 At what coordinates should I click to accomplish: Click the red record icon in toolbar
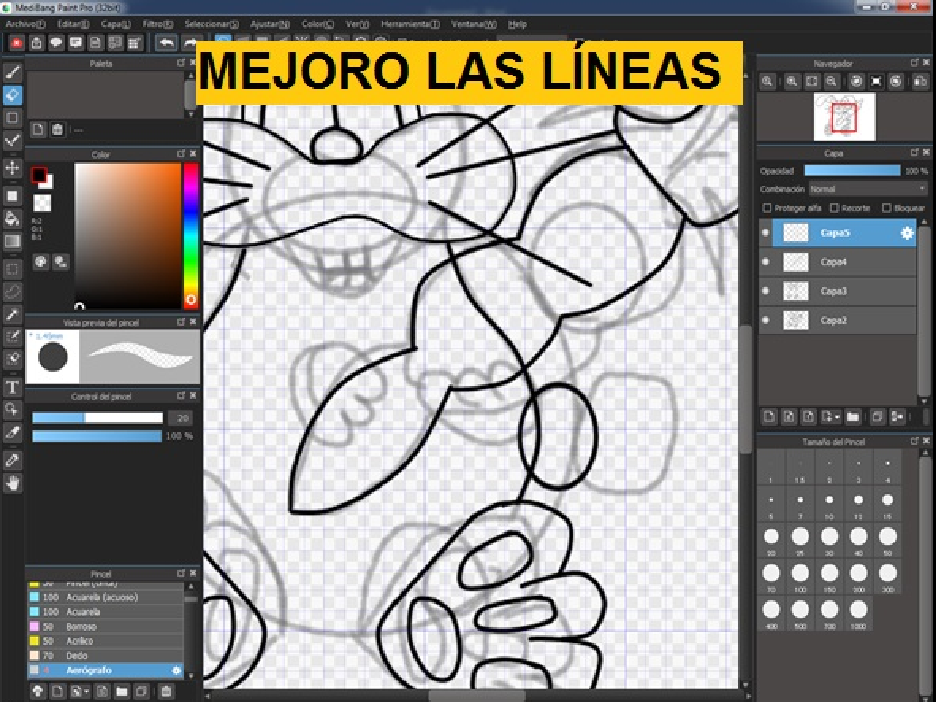[17, 43]
